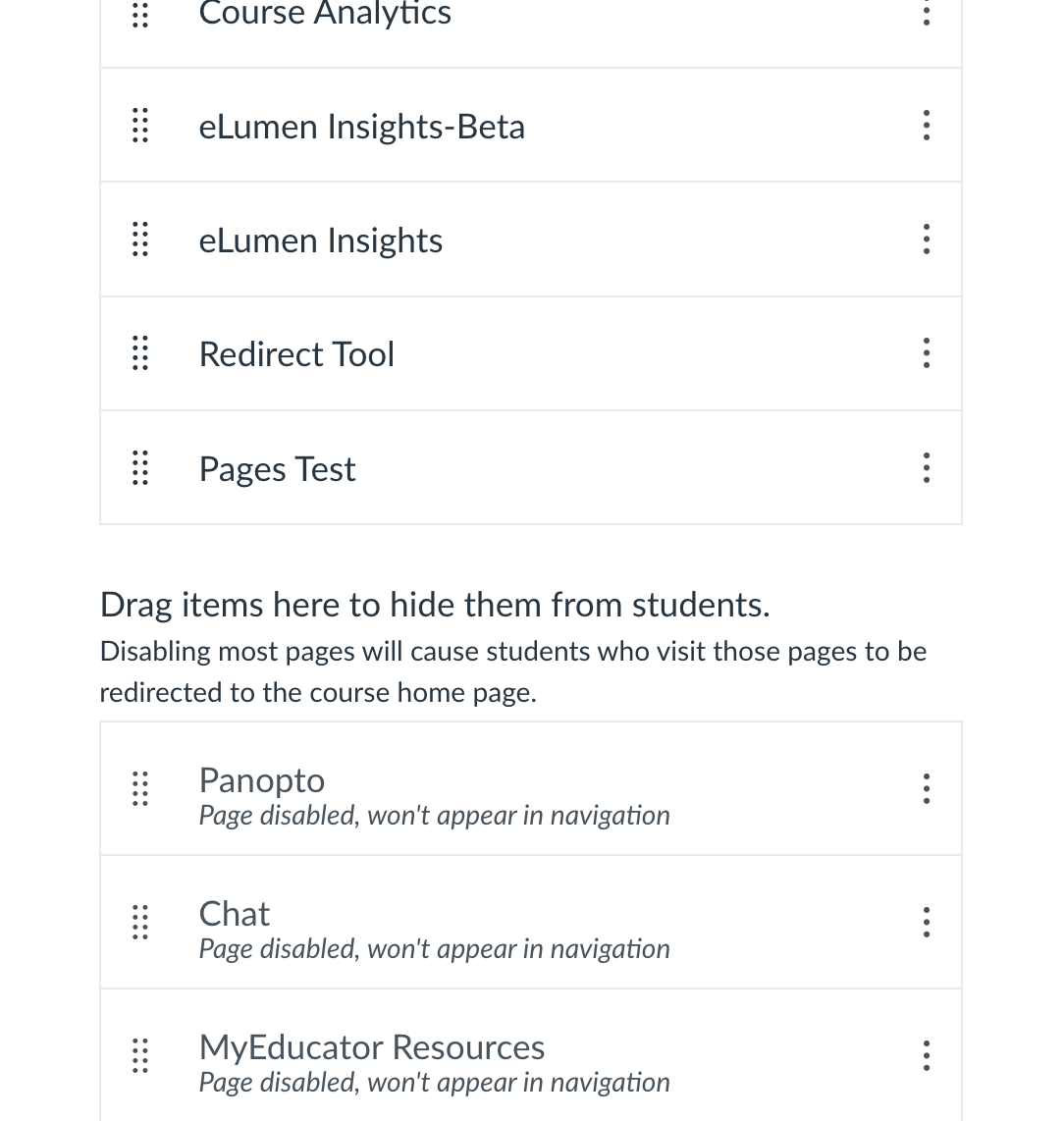
Task: Show the options menu for Panopto
Action: tap(926, 788)
